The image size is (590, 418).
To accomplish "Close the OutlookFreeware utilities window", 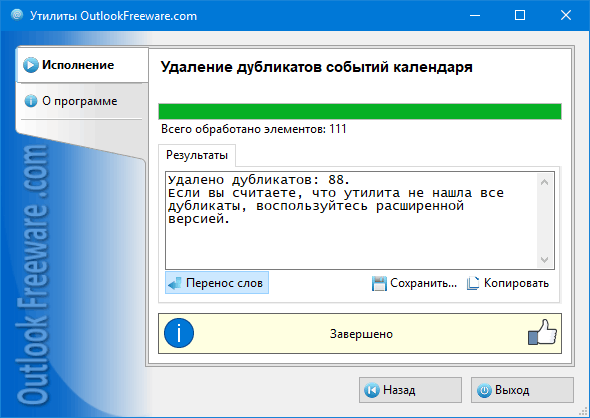I will (566, 15).
